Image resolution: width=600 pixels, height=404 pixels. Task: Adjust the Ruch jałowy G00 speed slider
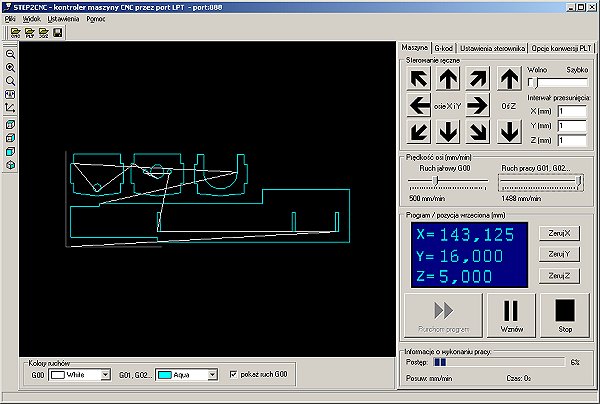click(448, 181)
